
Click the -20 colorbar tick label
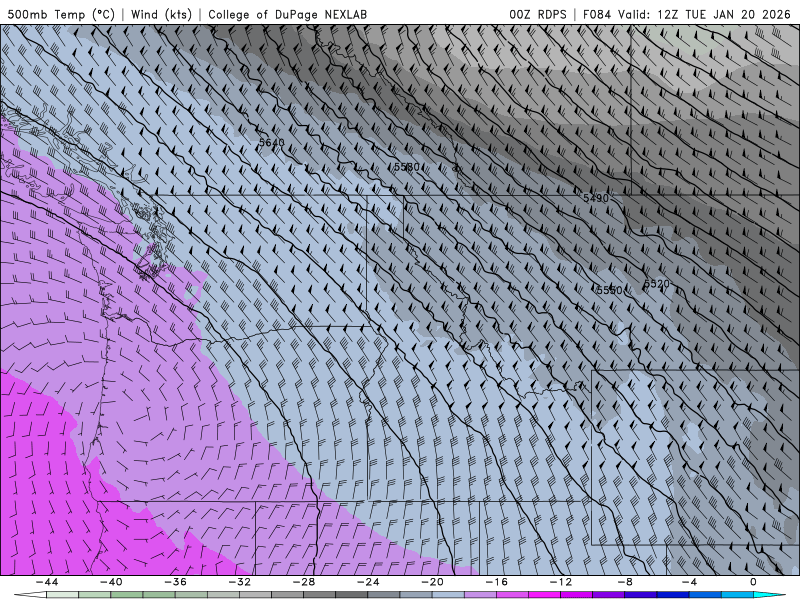(432, 582)
